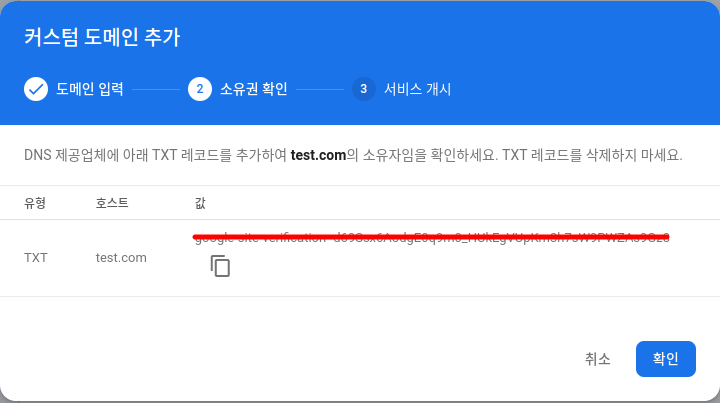
Task: Select the TXT type cell
Action: tap(36, 257)
